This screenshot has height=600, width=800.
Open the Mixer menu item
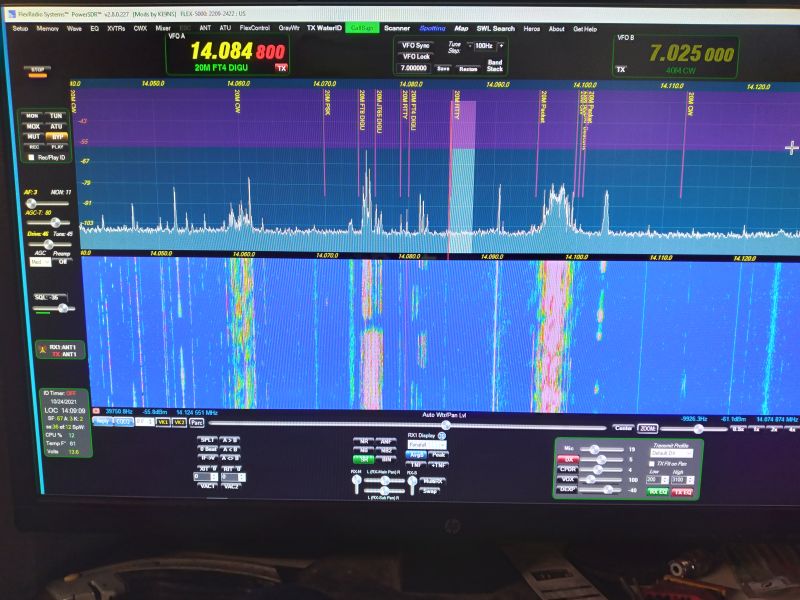[163, 28]
